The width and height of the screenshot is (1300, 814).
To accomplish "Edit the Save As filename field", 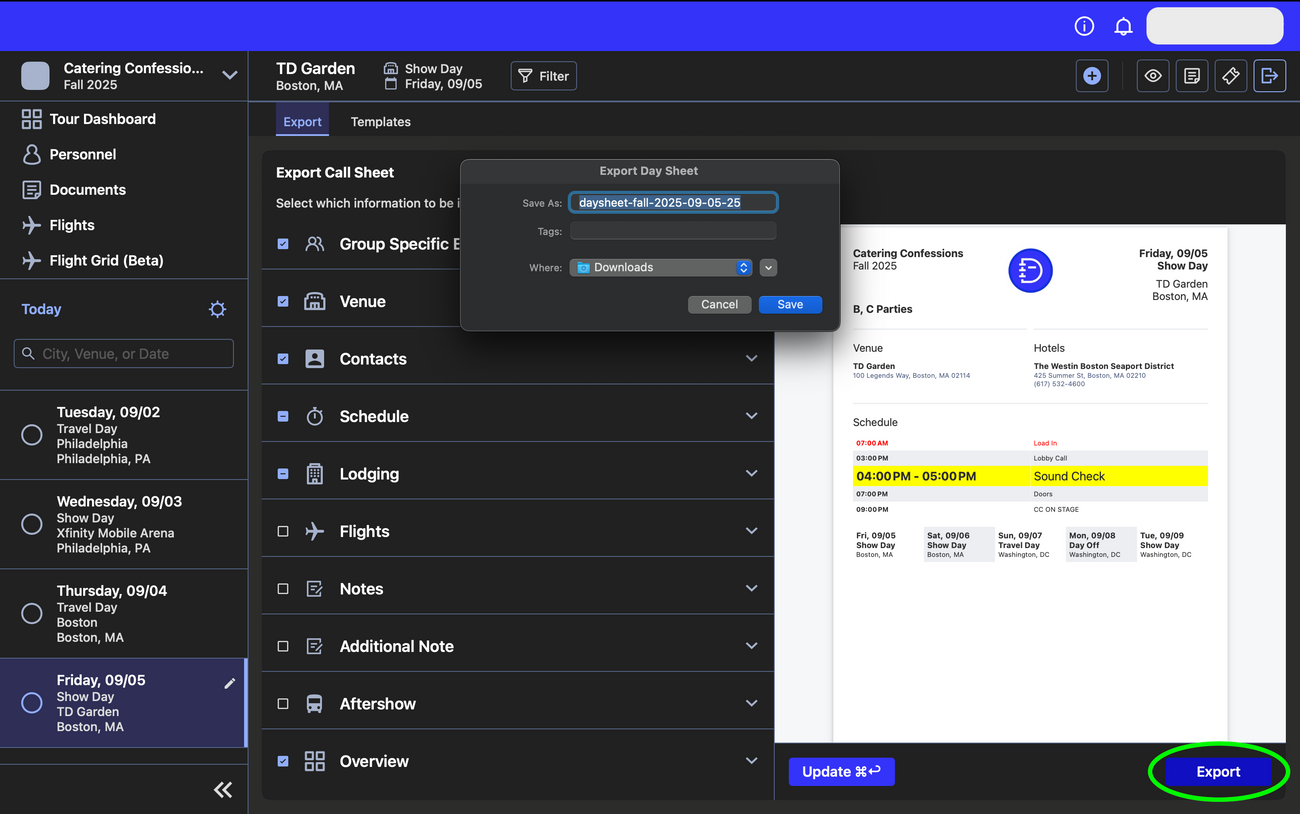I will 673,203.
